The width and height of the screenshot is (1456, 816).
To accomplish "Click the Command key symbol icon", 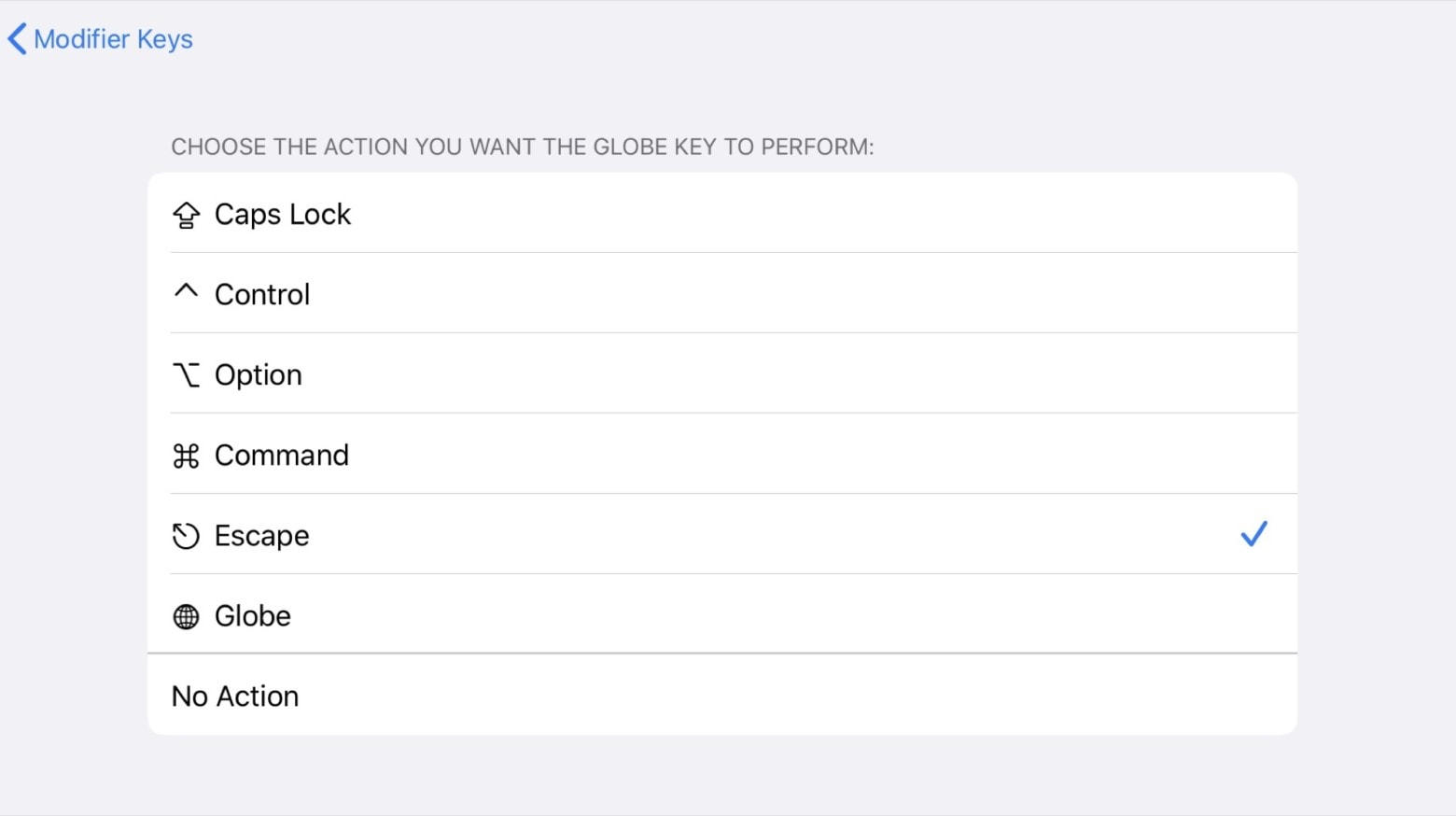I will [186, 455].
